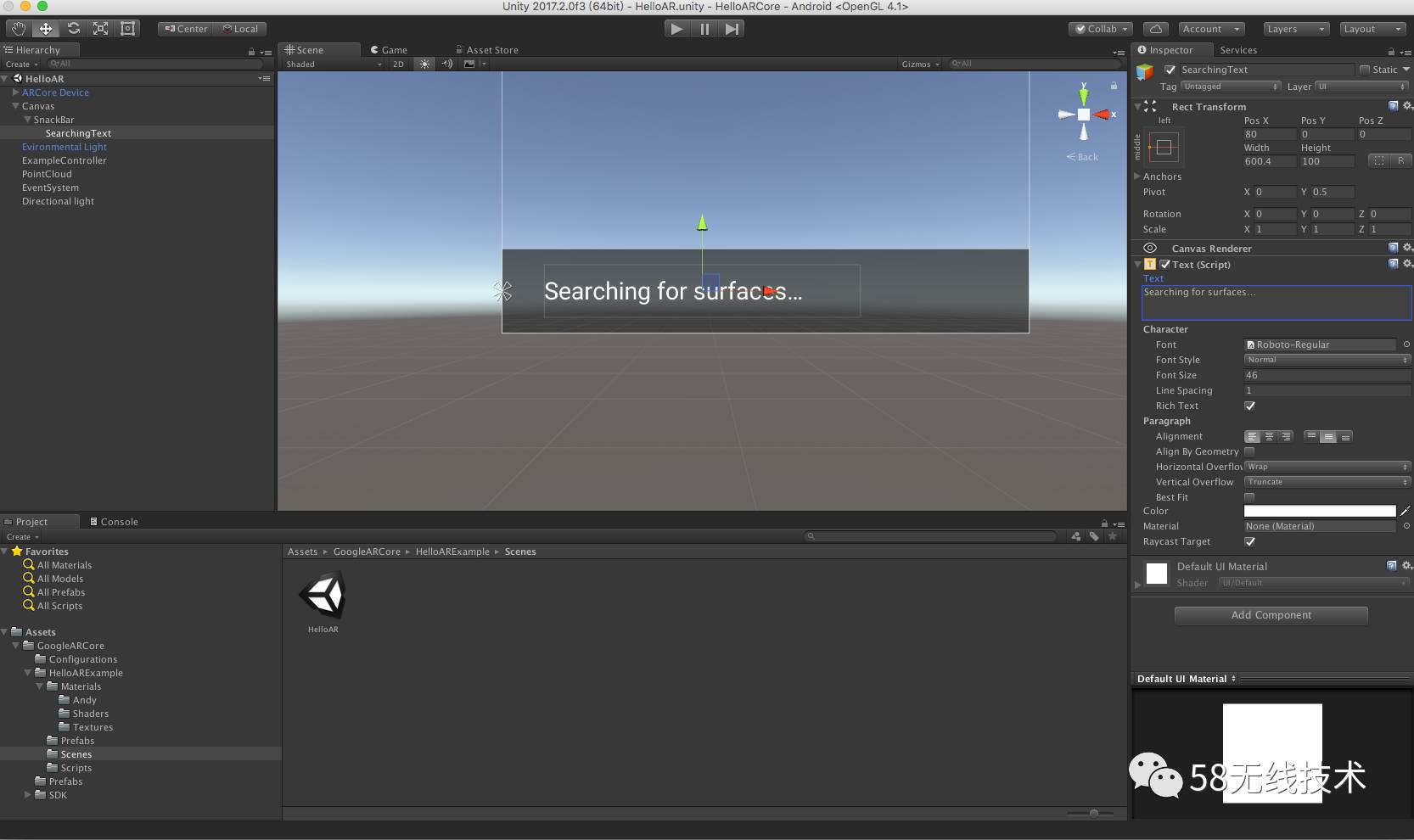Select the Scale tool in toolbar
The width and height of the screenshot is (1414, 840).
click(100, 29)
